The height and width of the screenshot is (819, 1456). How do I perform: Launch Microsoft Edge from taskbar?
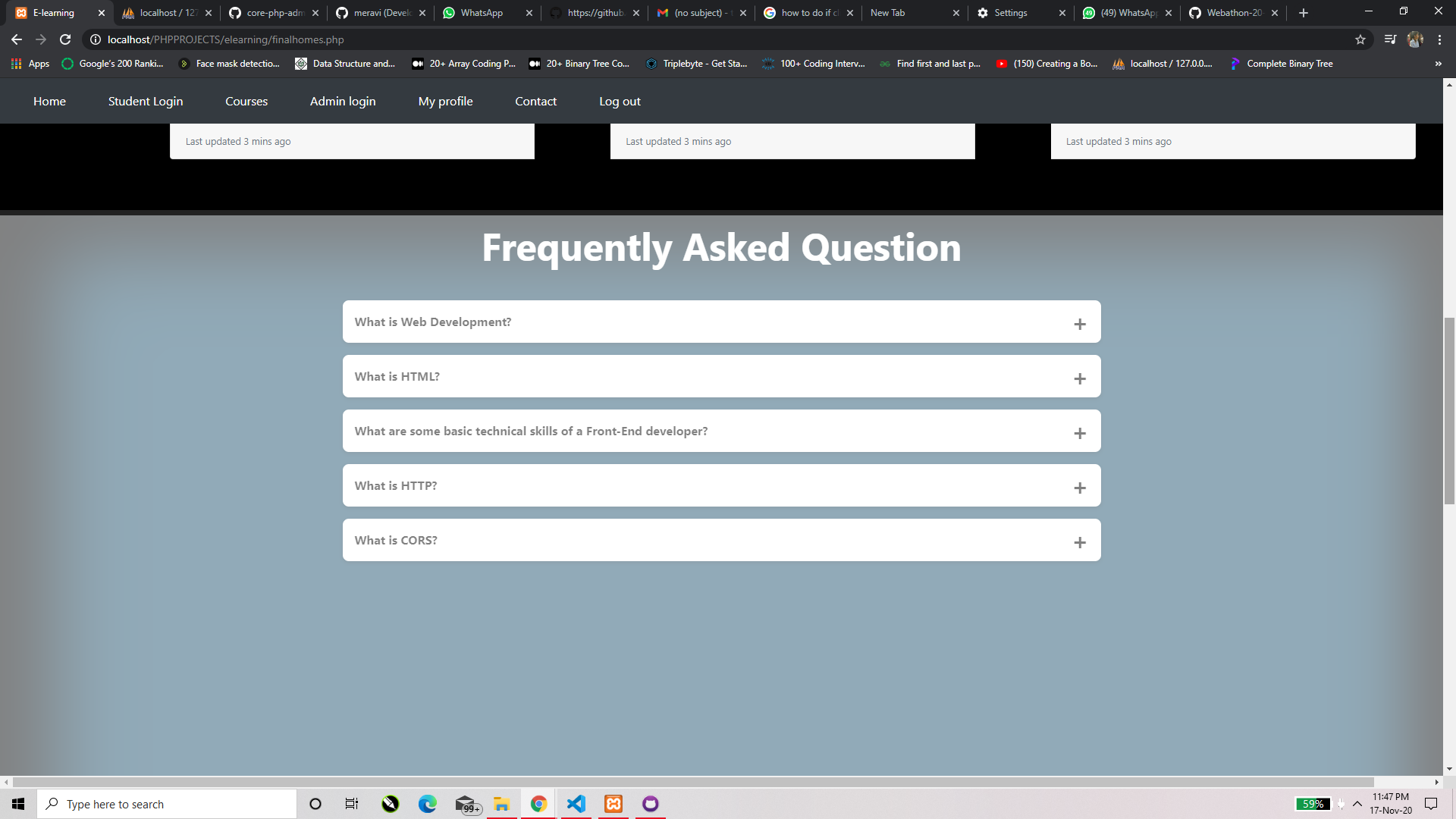click(428, 804)
